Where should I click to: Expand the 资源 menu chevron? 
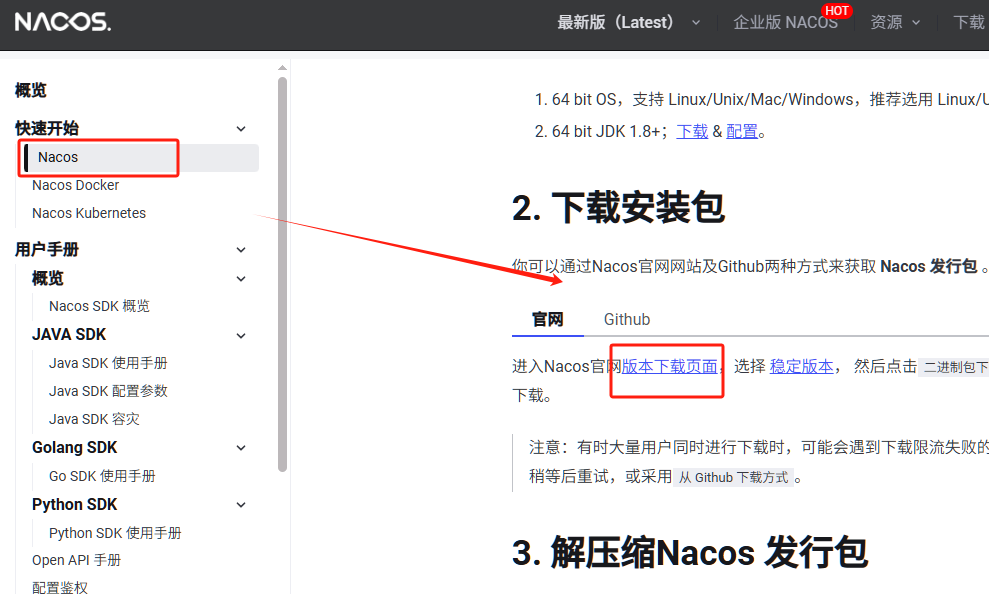(x=916, y=23)
